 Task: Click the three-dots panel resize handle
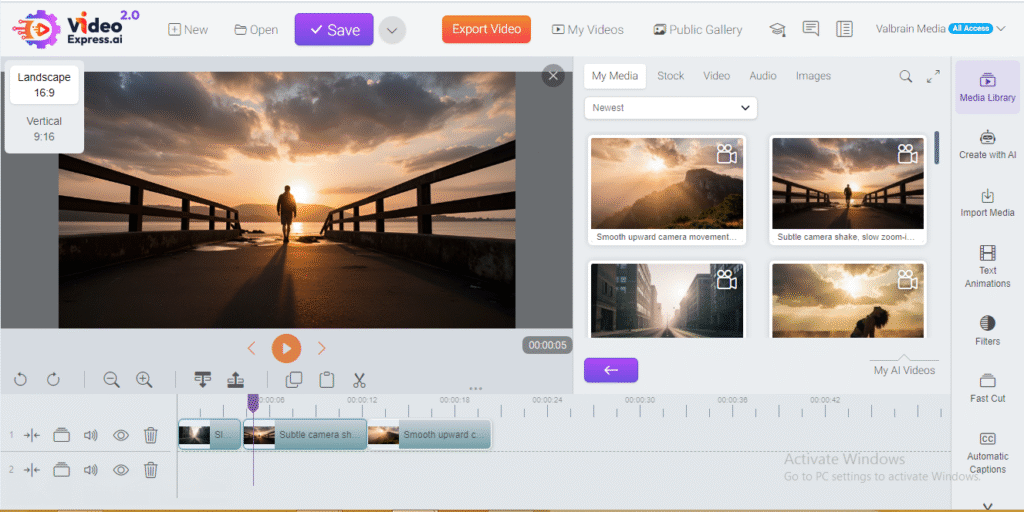(475, 389)
